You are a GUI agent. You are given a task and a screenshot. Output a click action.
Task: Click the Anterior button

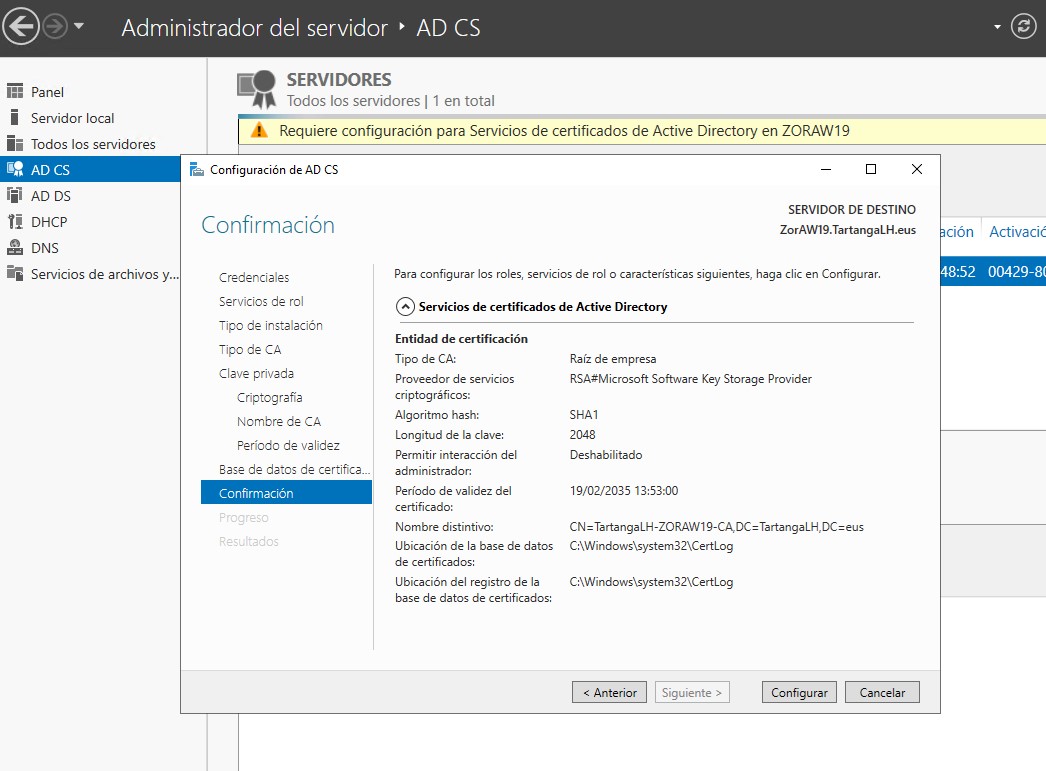(x=609, y=692)
